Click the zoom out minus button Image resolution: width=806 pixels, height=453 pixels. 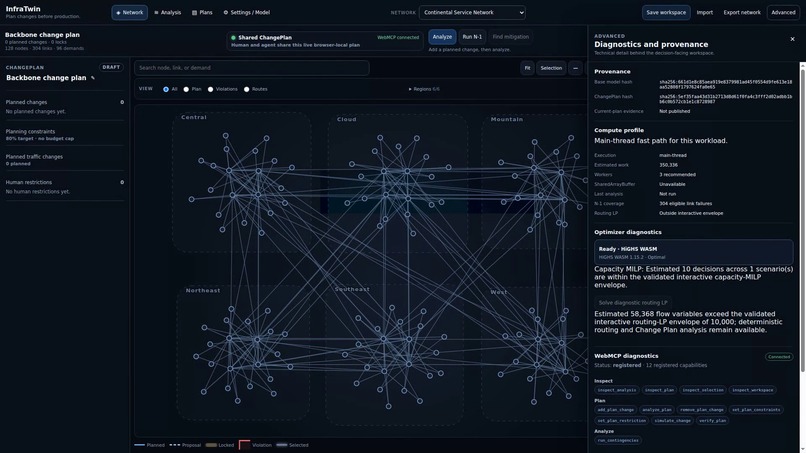(575, 68)
